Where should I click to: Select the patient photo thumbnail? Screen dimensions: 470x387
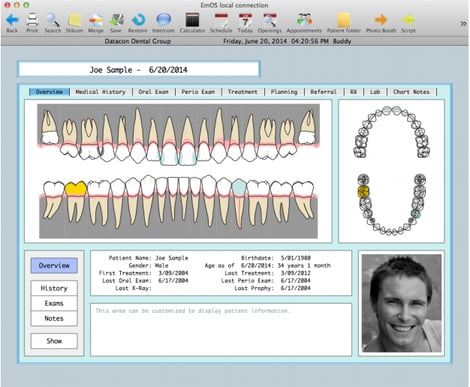(x=402, y=303)
